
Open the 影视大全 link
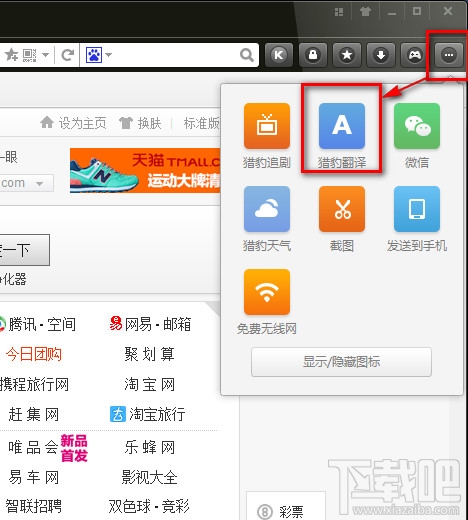pyautogui.click(x=149, y=477)
